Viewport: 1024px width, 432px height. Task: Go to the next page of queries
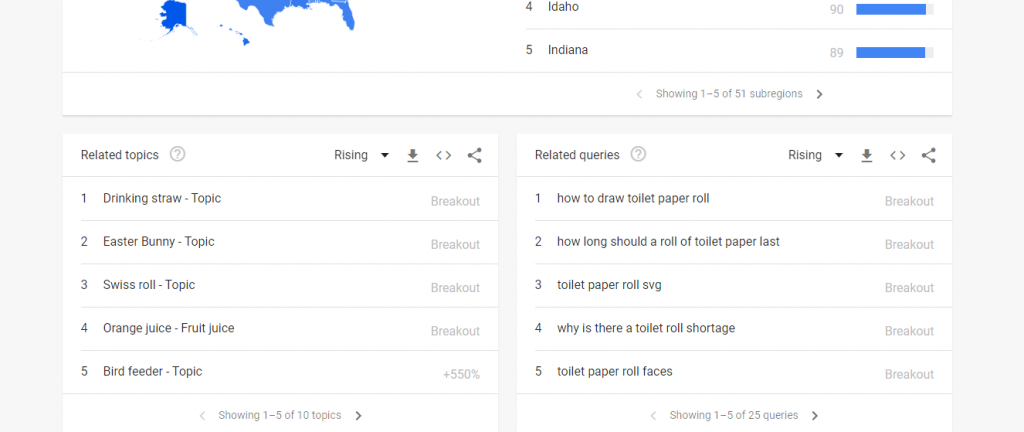point(814,416)
